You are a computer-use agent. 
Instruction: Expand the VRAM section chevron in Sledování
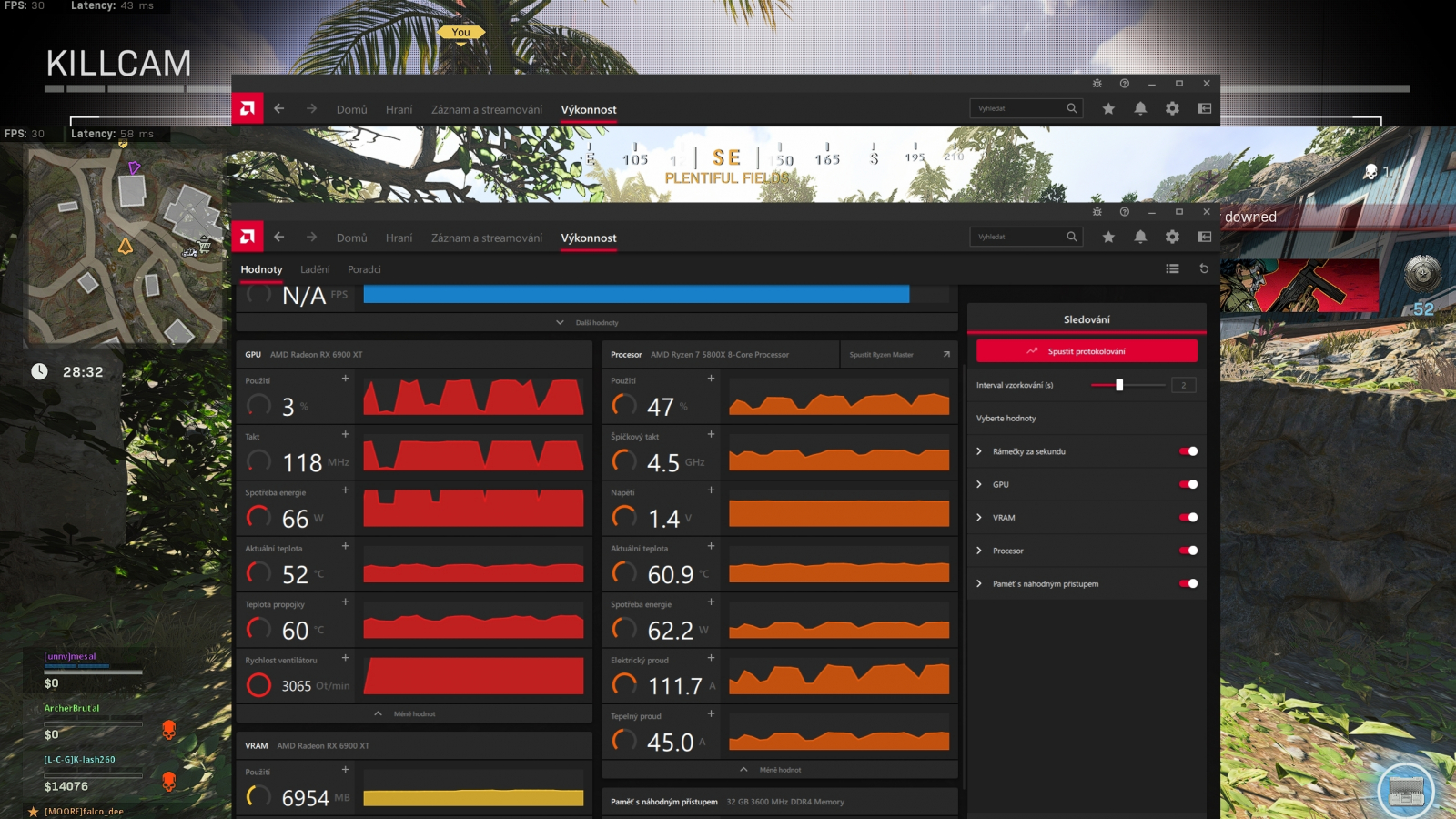pos(979,517)
